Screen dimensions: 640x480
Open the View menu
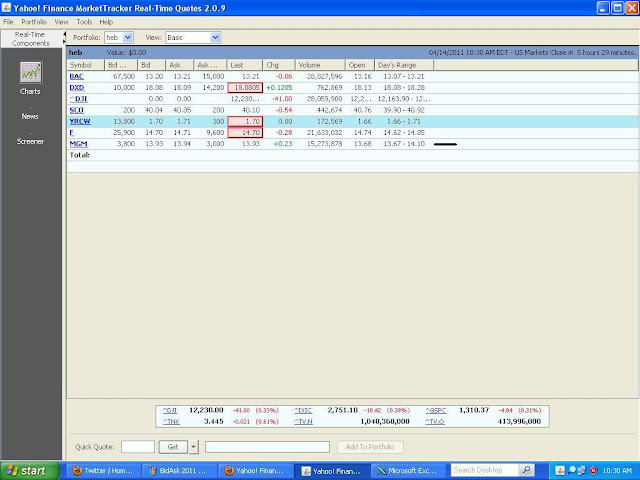point(61,22)
